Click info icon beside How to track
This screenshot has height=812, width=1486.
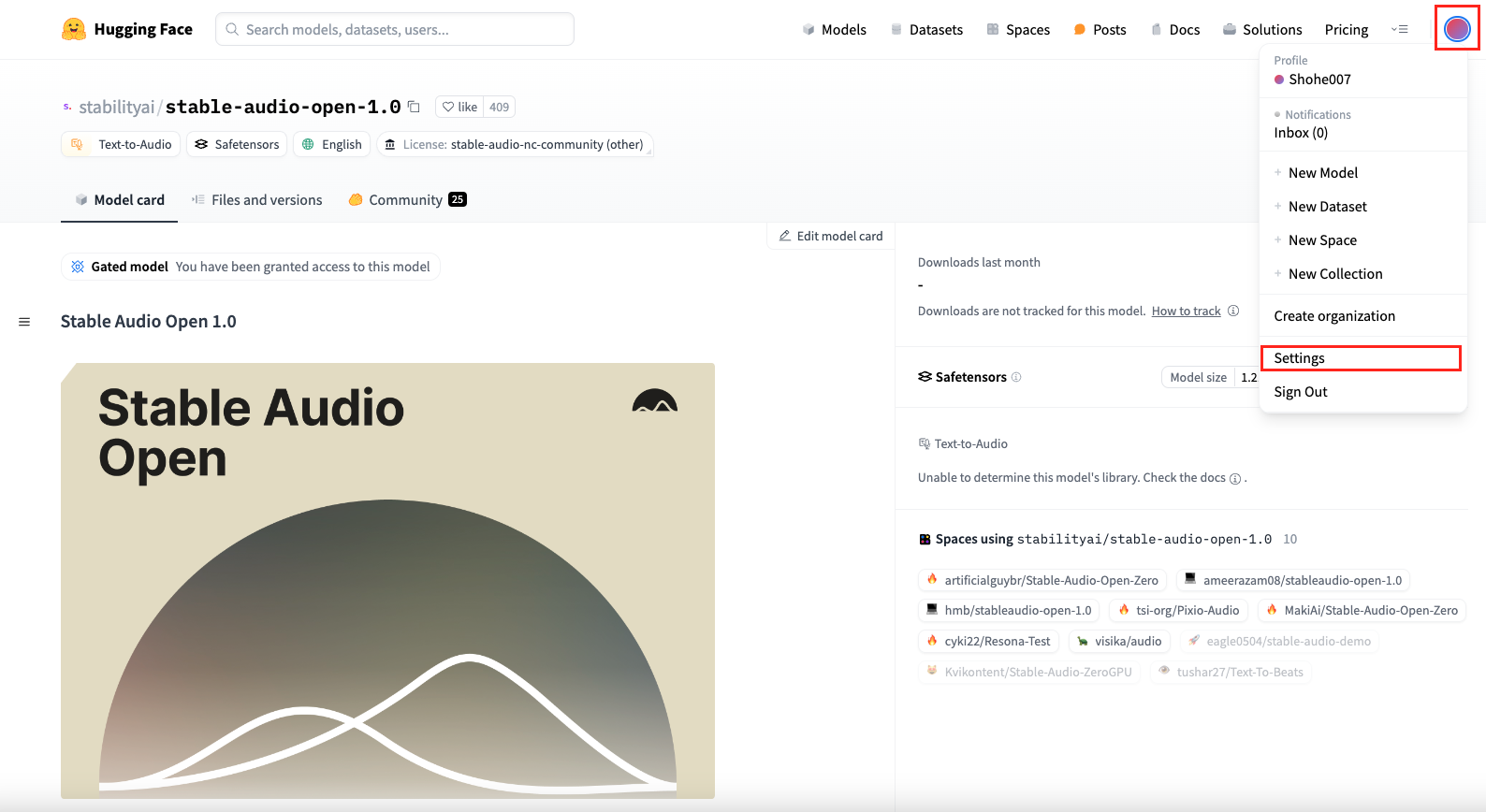pyautogui.click(x=1233, y=311)
